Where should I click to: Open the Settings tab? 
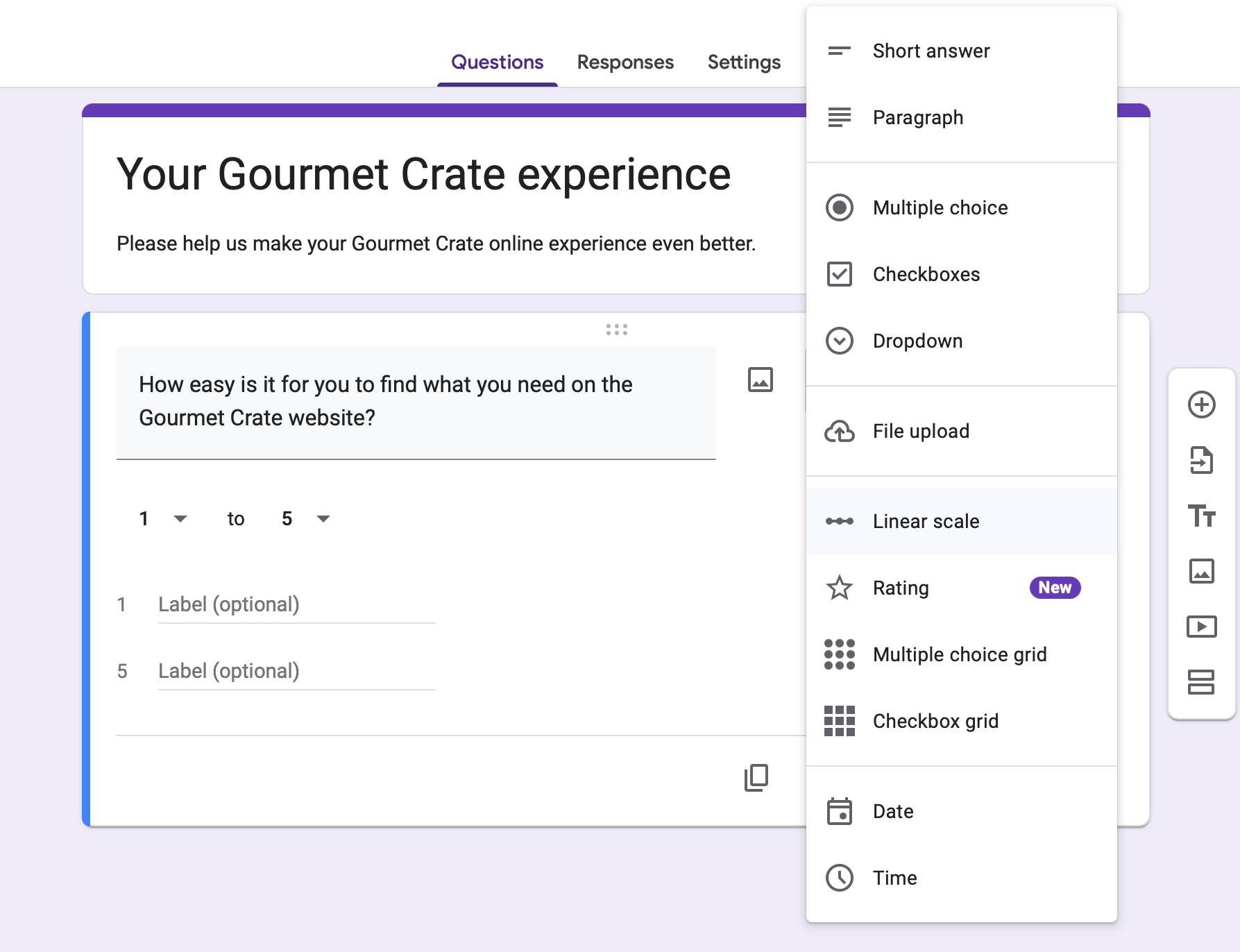[x=744, y=62]
